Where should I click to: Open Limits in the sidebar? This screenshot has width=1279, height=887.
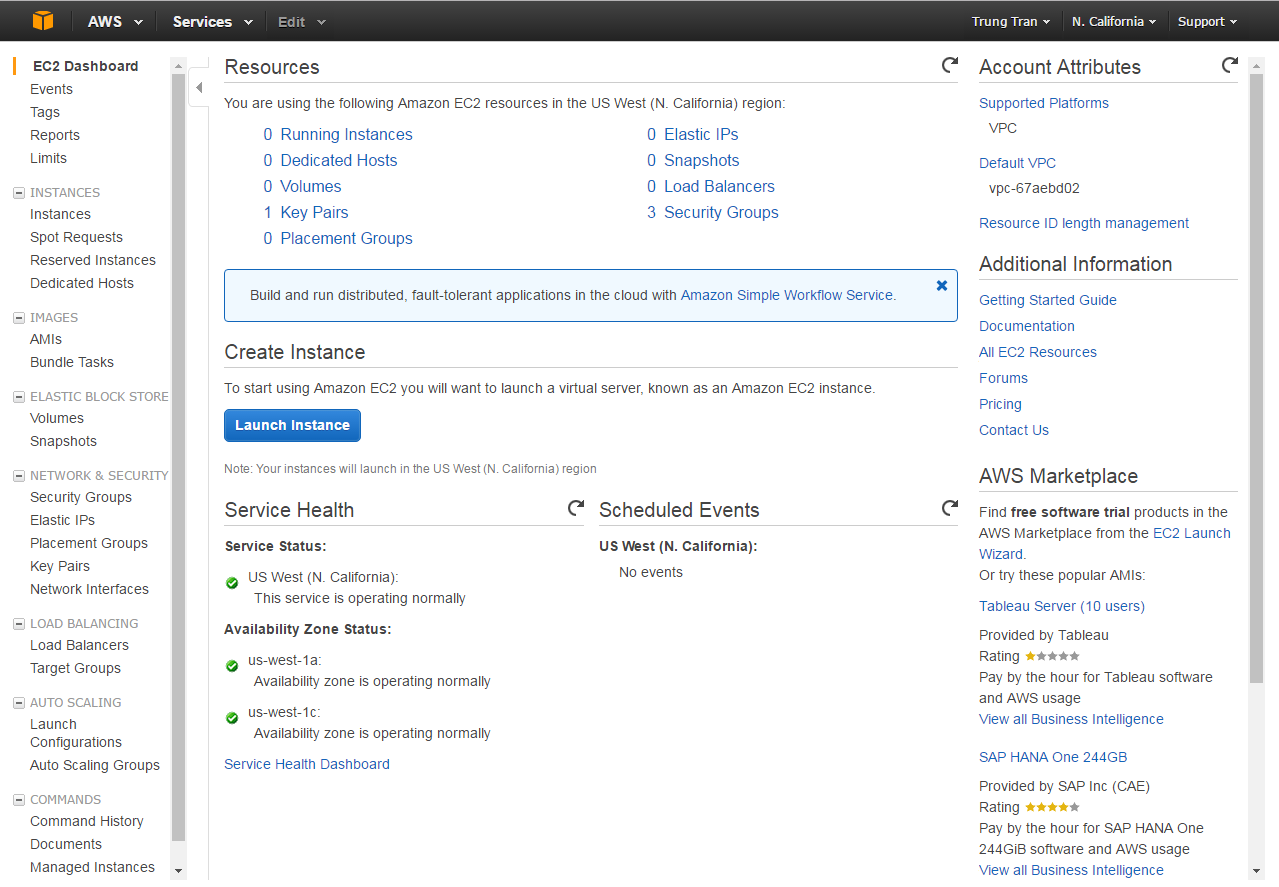pyautogui.click(x=48, y=158)
